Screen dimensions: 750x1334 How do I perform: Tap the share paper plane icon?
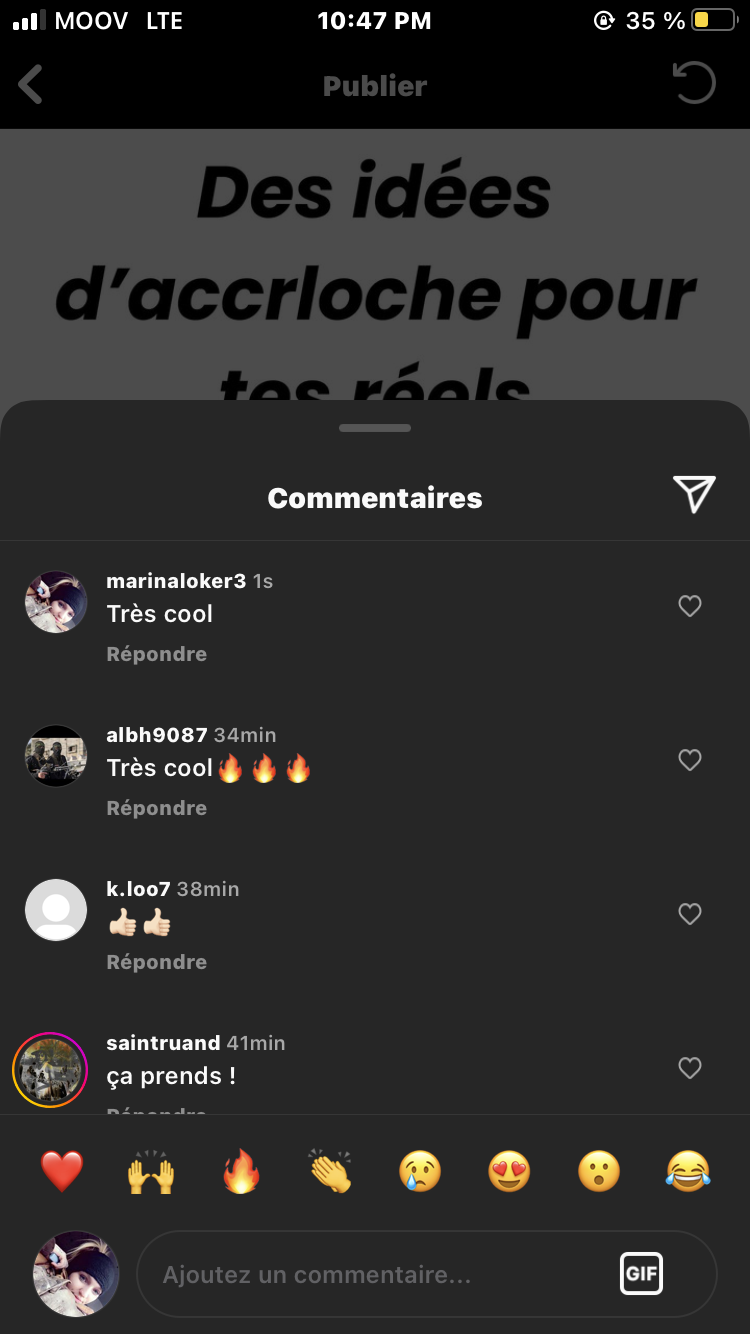[x=694, y=494]
